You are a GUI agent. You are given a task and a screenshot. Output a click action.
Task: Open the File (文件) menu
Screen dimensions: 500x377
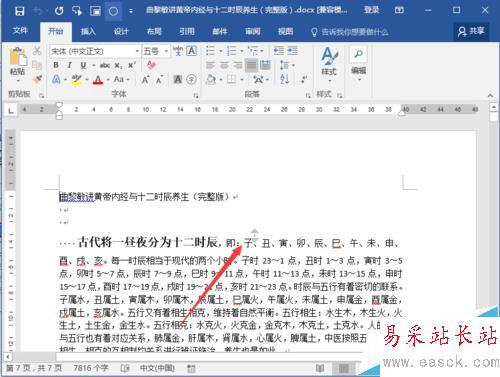point(20,31)
